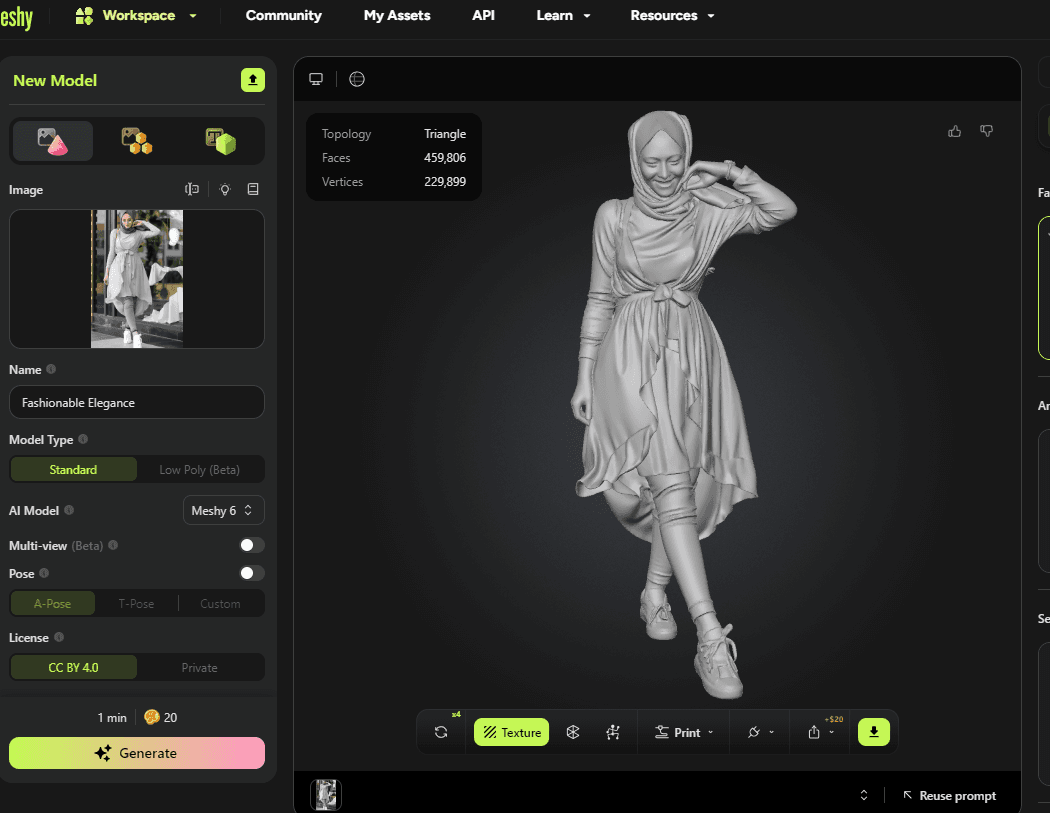The height and width of the screenshot is (813, 1050).
Task: Click the Generate button
Action: coord(137,753)
